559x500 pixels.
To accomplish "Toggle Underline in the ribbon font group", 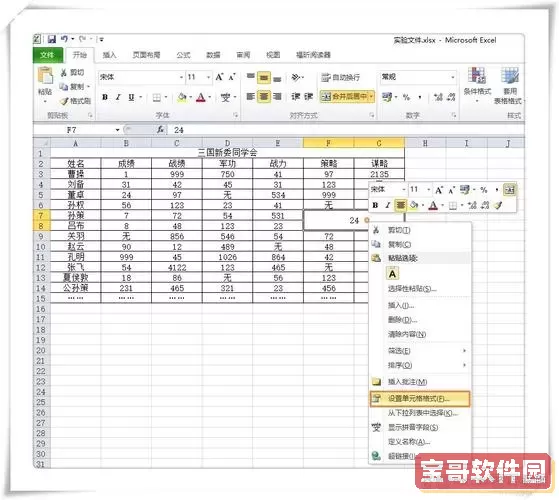I will point(131,97).
